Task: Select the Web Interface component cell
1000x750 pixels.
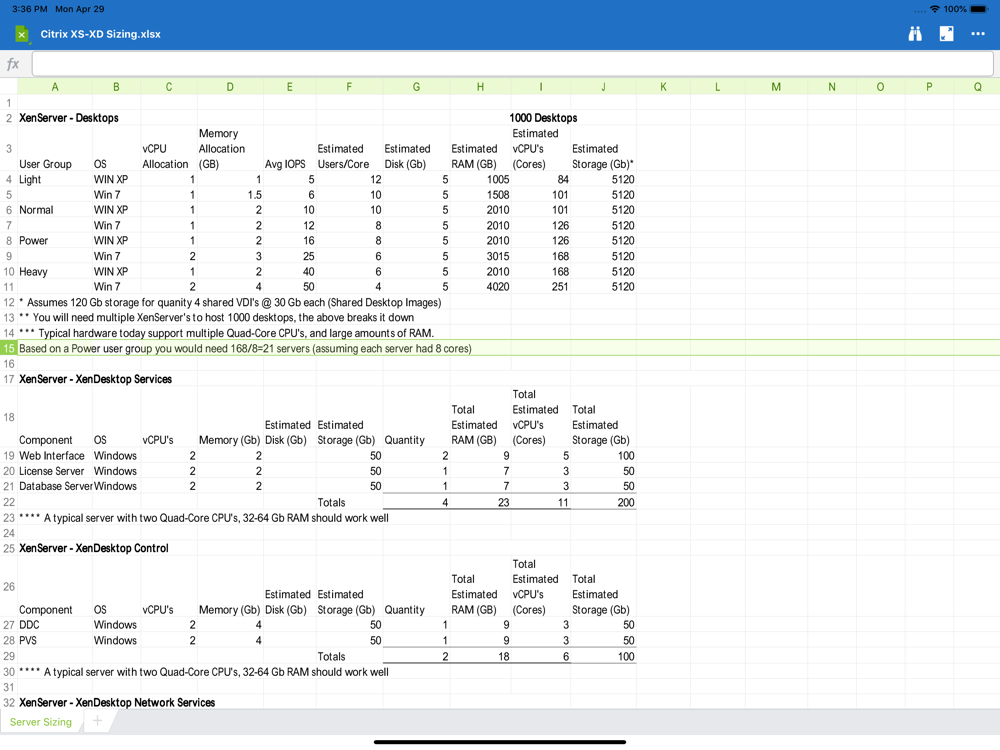Action: [52, 456]
